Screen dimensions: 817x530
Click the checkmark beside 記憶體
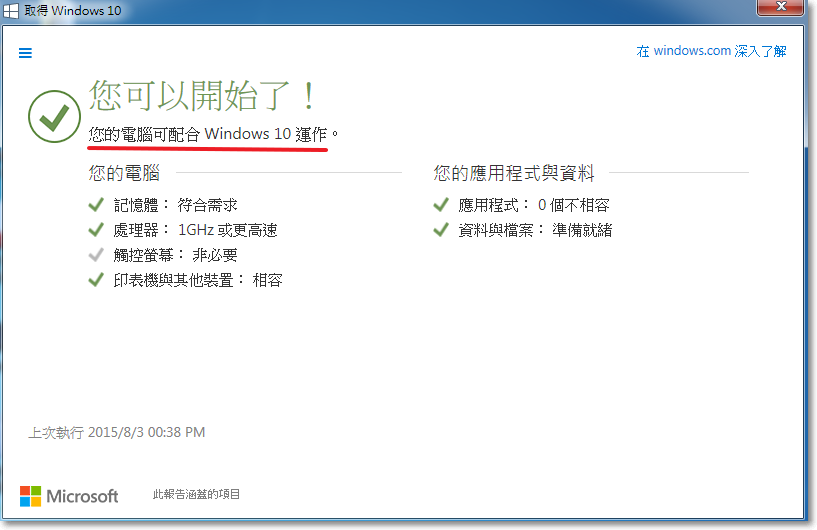pyautogui.click(x=96, y=205)
